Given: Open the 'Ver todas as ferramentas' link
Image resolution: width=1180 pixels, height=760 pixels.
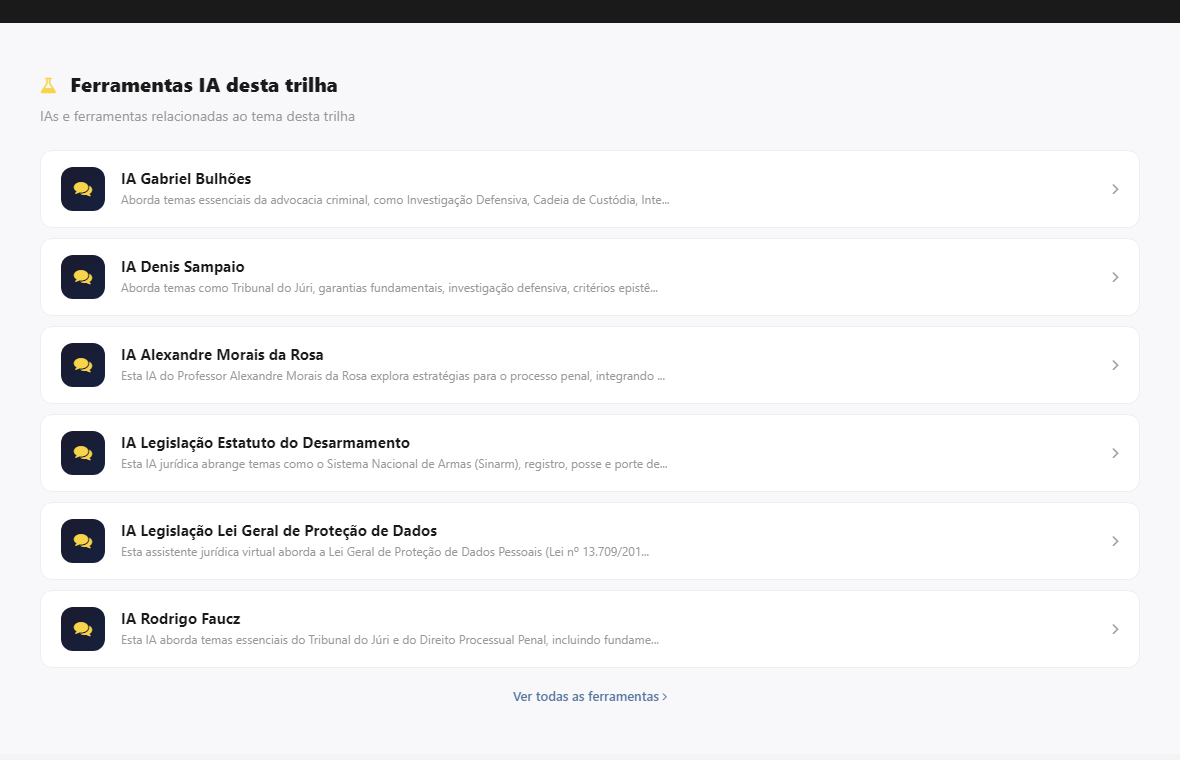Looking at the screenshot, I should [590, 697].
